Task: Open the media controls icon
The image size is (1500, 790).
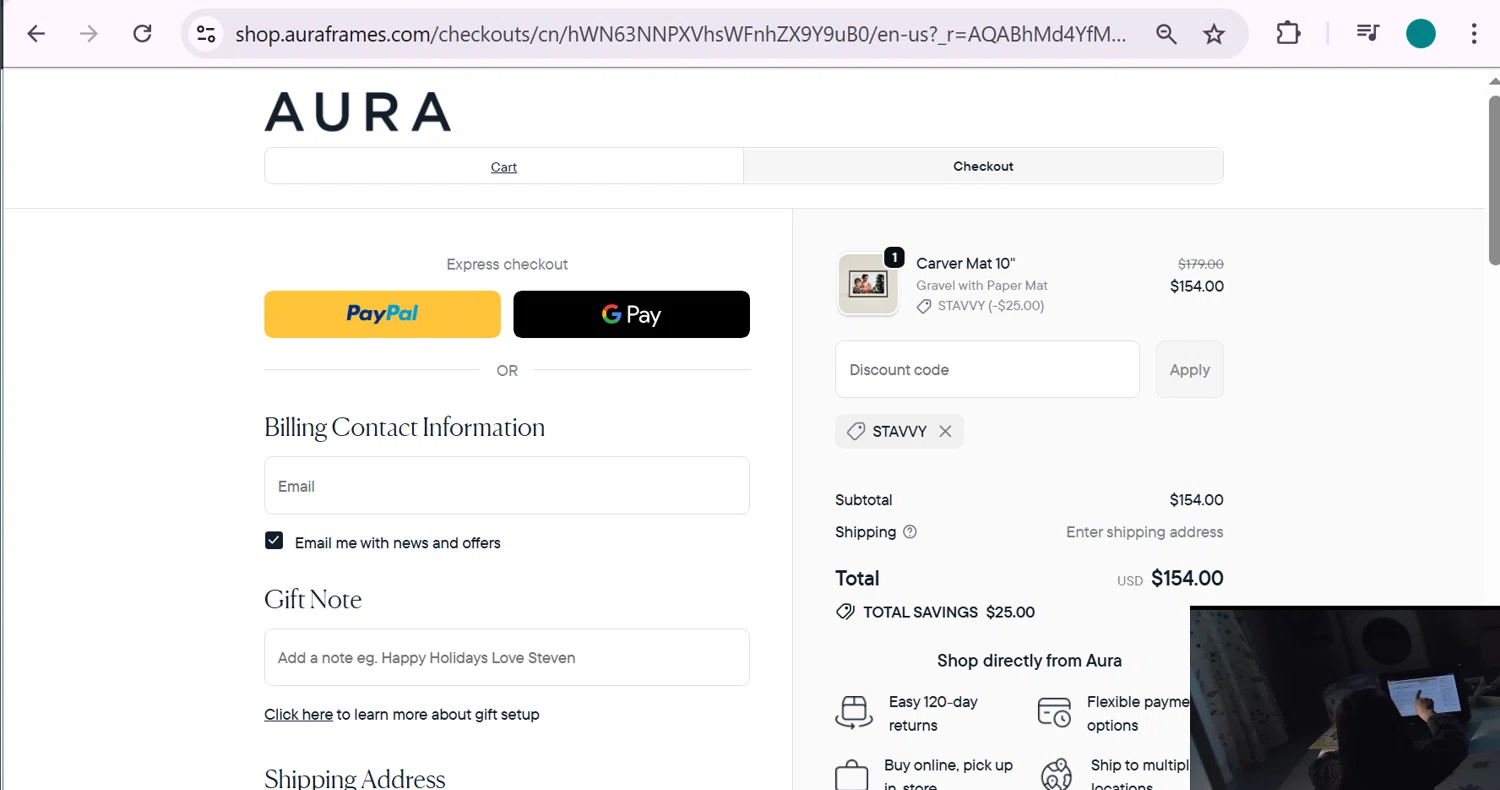Action: tap(1367, 34)
